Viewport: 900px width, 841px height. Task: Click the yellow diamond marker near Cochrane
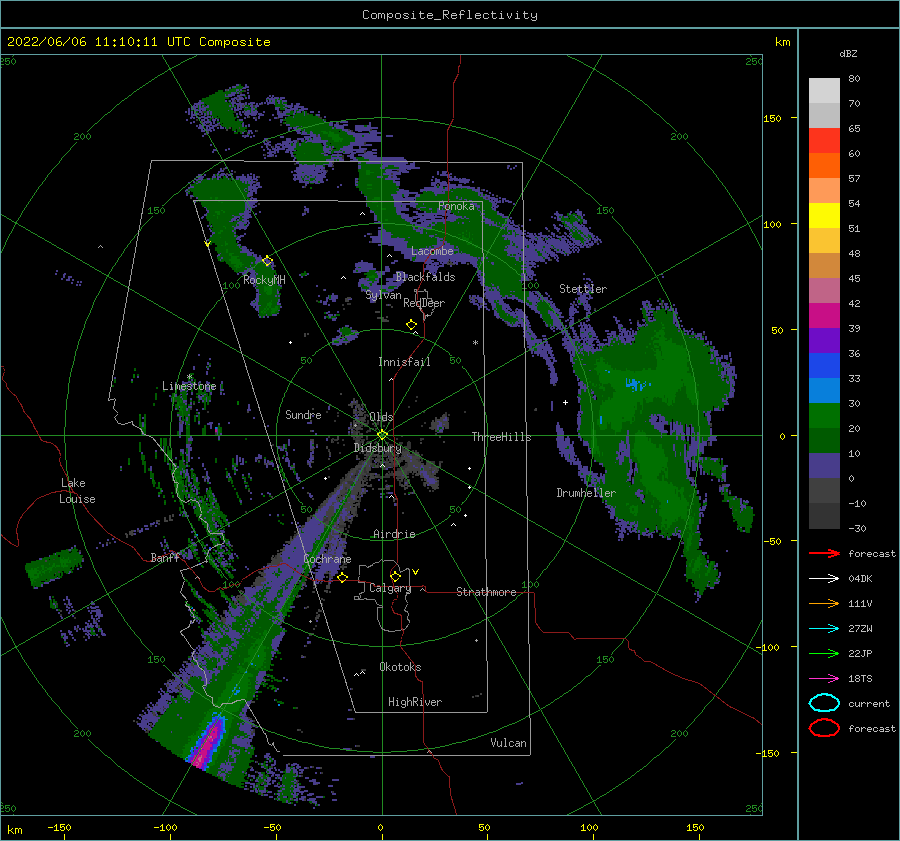(x=342, y=577)
